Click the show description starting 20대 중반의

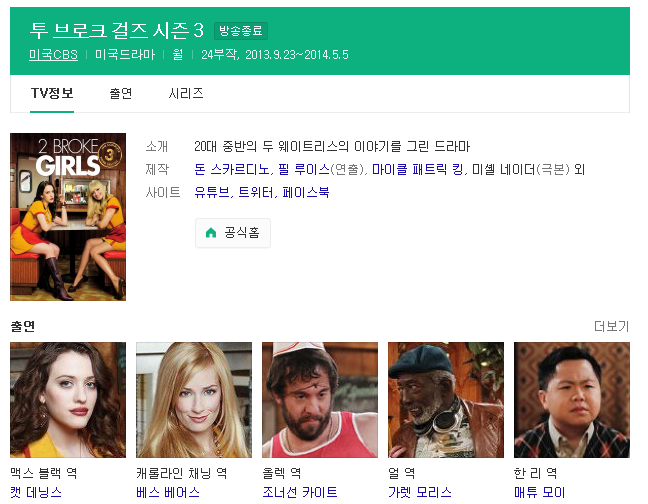click(332, 146)
